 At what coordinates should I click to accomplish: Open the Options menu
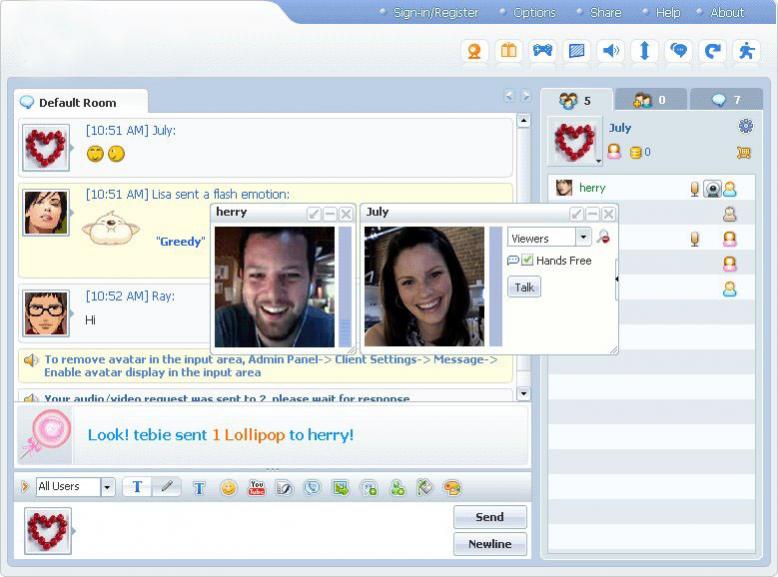coord(534,13)
